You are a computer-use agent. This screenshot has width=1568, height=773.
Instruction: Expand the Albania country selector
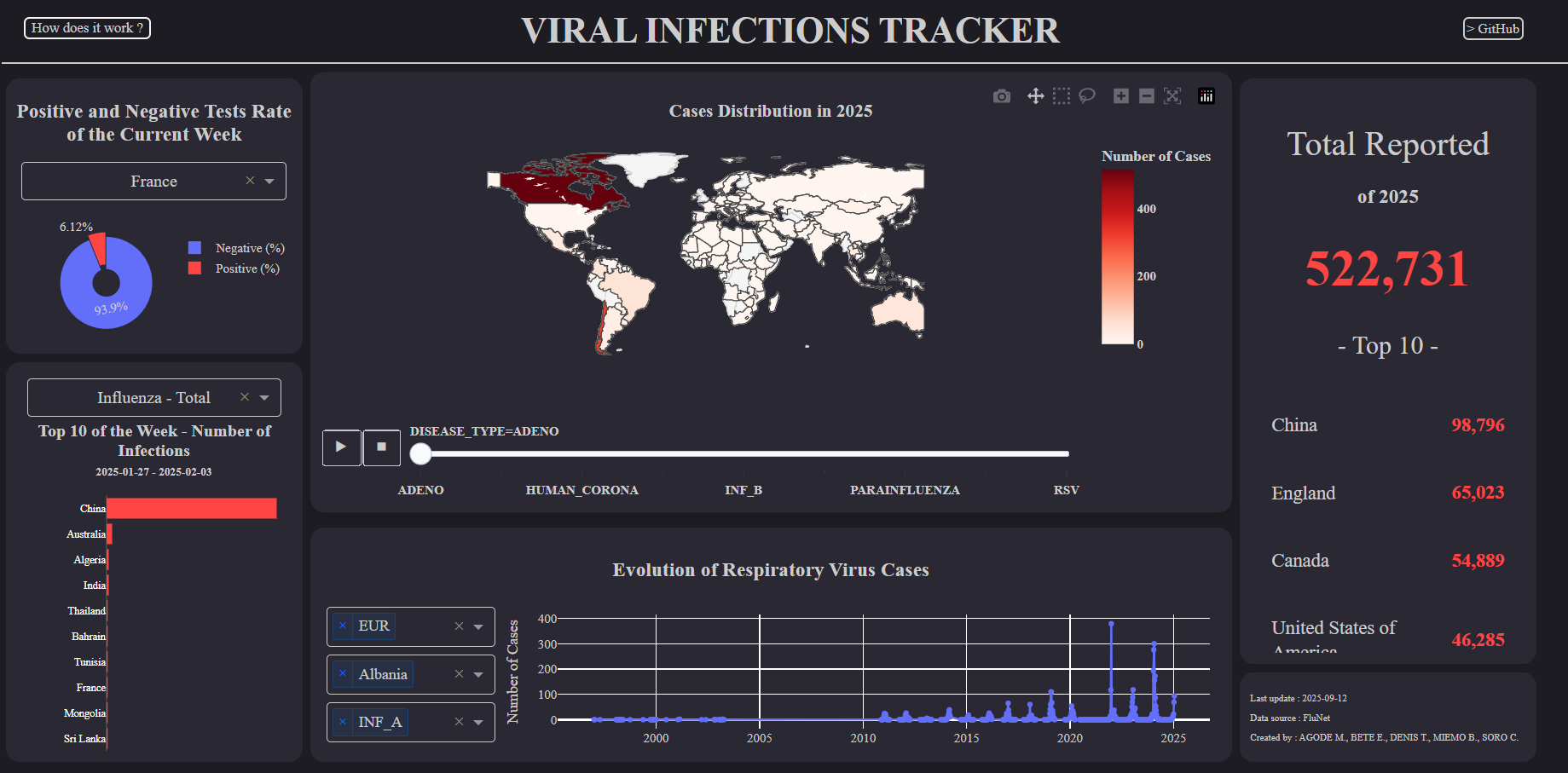tap(478, 675)
